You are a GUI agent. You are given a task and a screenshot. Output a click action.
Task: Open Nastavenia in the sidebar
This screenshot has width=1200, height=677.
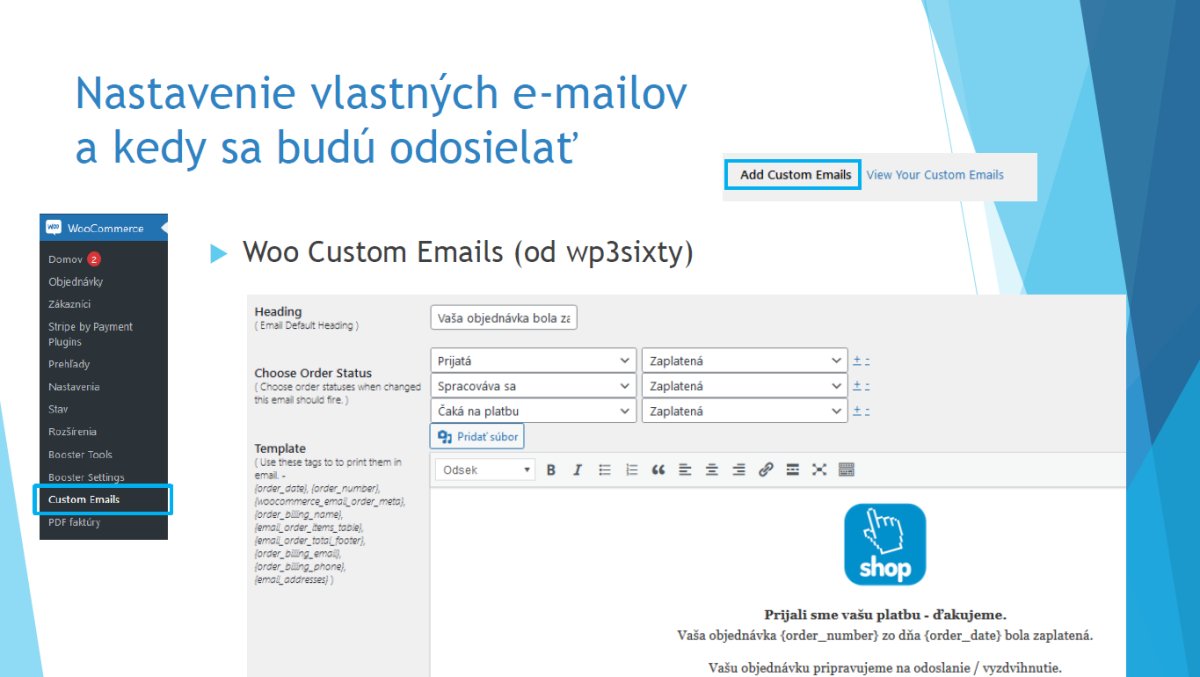click(74, 387)
